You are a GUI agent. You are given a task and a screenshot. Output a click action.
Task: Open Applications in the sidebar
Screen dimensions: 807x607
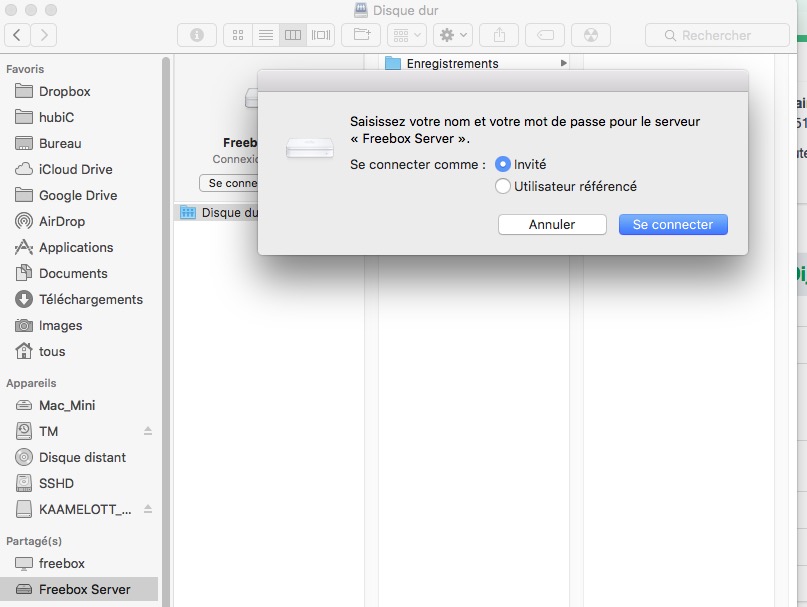[x=79, y=247]
